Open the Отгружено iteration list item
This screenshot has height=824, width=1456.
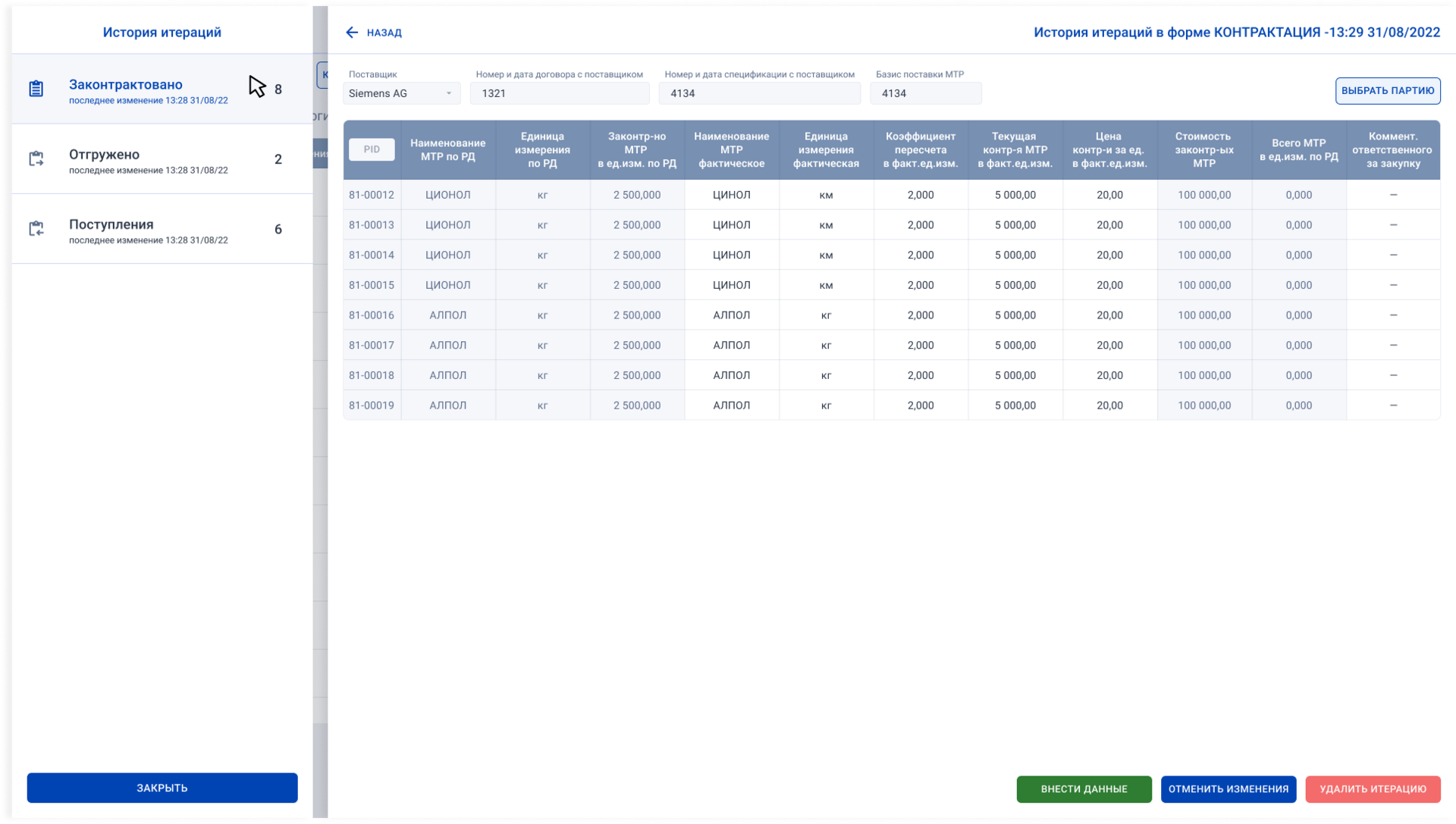(162, 159)
